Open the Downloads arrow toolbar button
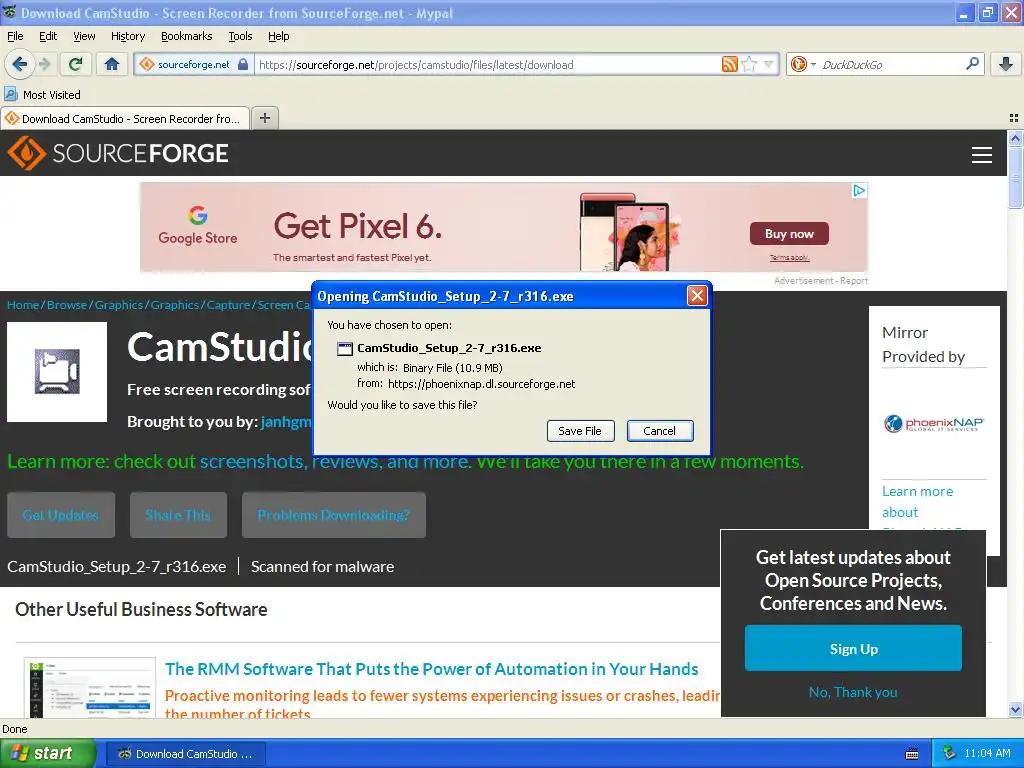 pos(1006,64)
